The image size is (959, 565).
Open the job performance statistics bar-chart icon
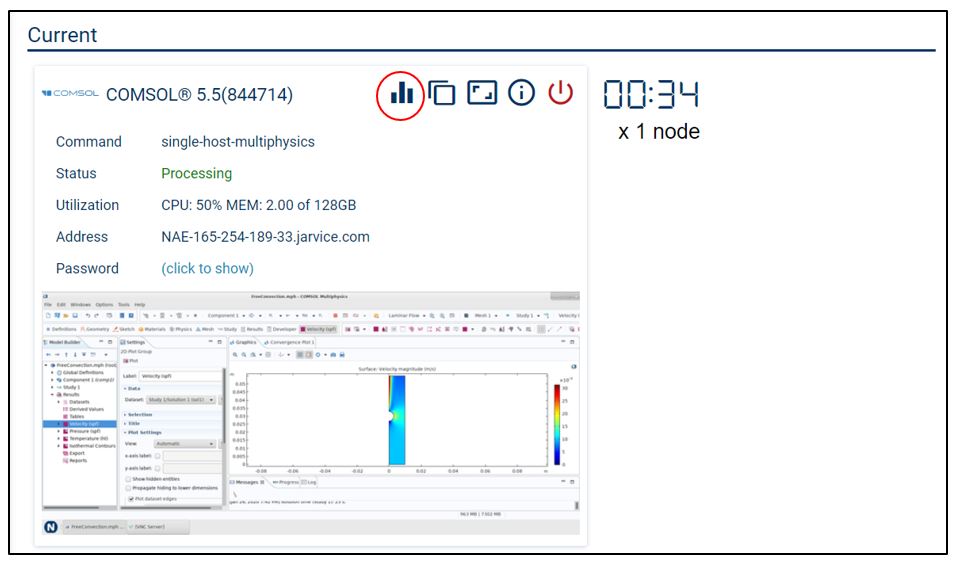click(401, 93)
